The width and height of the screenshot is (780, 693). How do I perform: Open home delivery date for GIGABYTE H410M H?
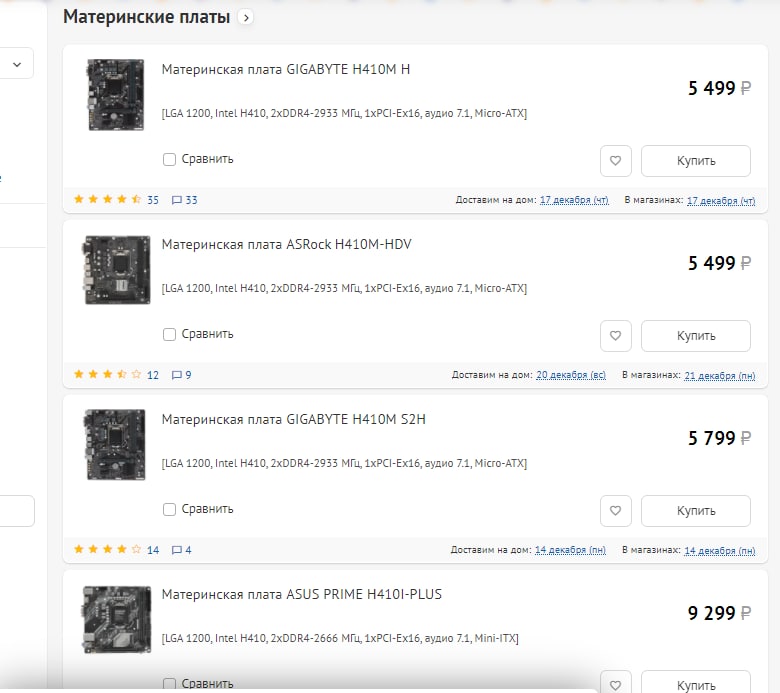coord(574,200)
